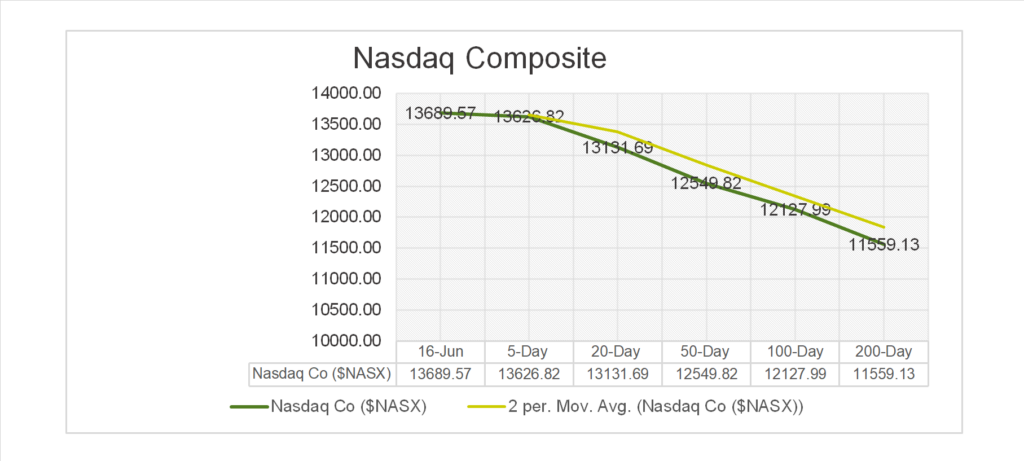Click the 200-Day column header
The image size is (1024, 461).
tap(884, 353)
